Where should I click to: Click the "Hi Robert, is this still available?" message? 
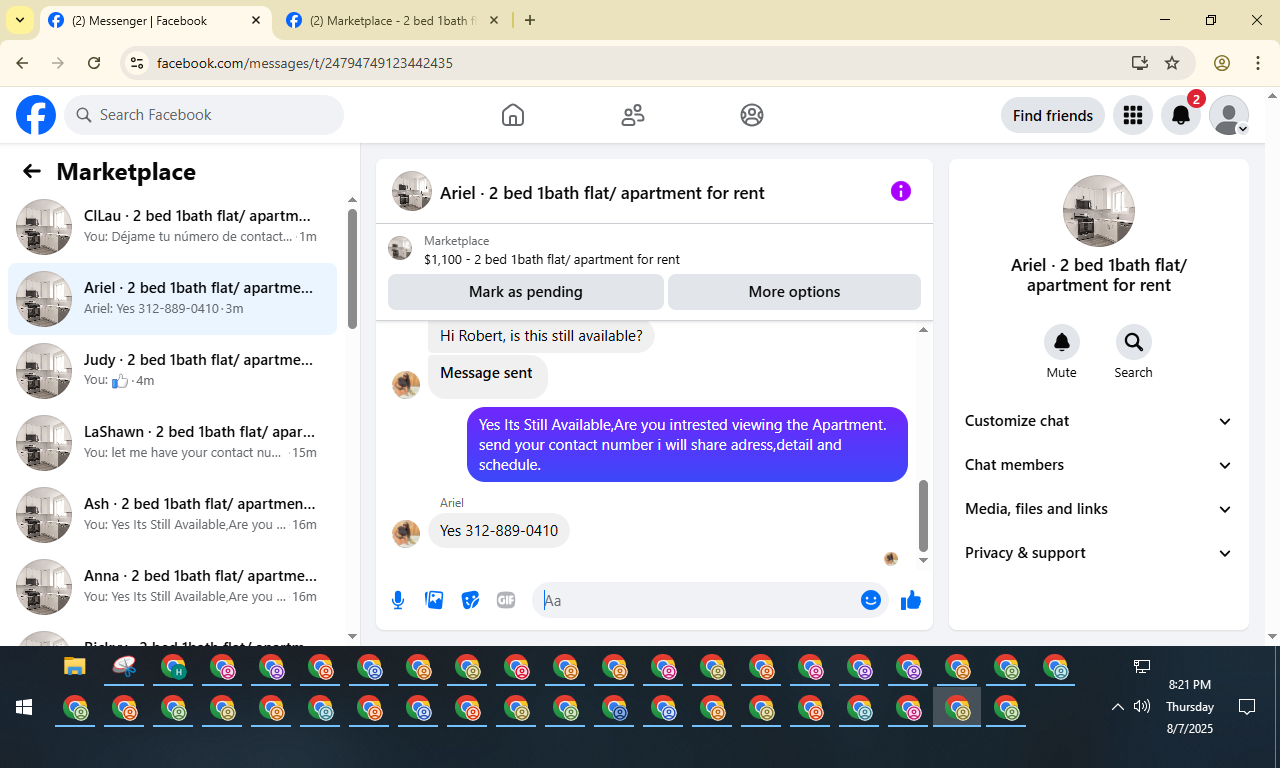(x=541, y=336)
